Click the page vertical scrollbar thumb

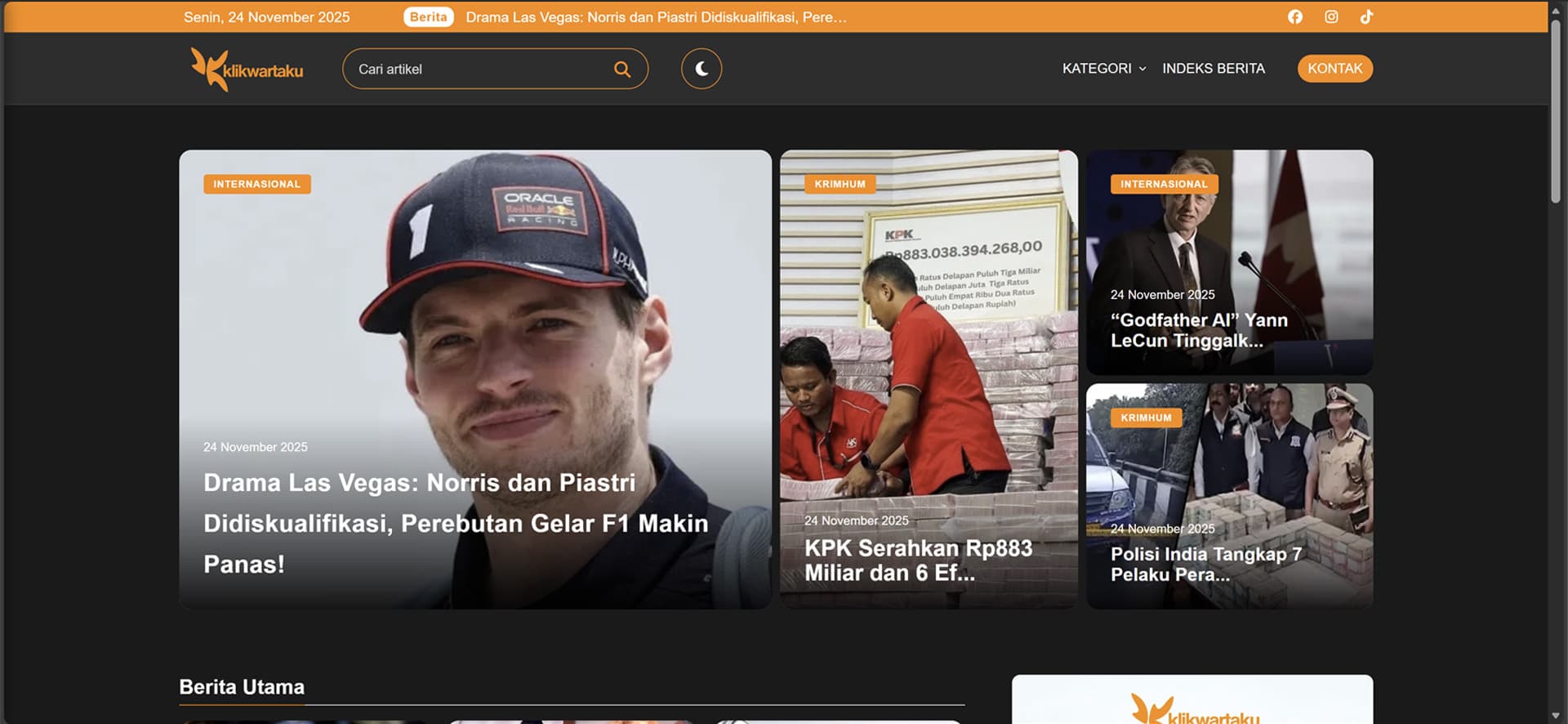pyautogui.click(x=1556, y=110)
